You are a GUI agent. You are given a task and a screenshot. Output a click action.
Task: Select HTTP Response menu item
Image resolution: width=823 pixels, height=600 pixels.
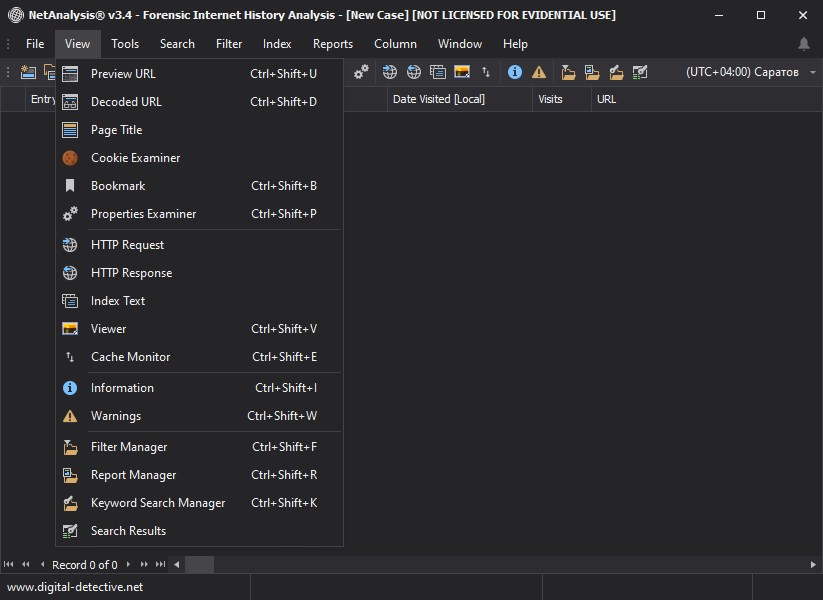[x=199, y=273]
